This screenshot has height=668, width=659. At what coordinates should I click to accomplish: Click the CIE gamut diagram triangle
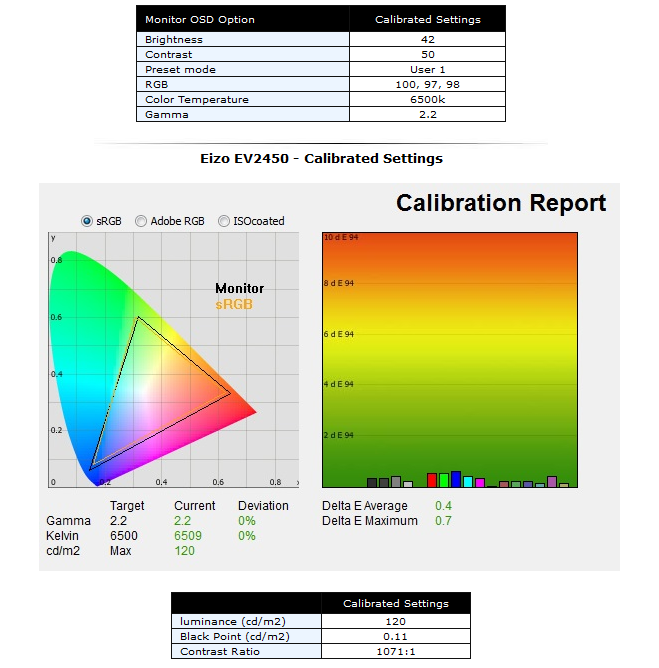click(x=160, y=393)
